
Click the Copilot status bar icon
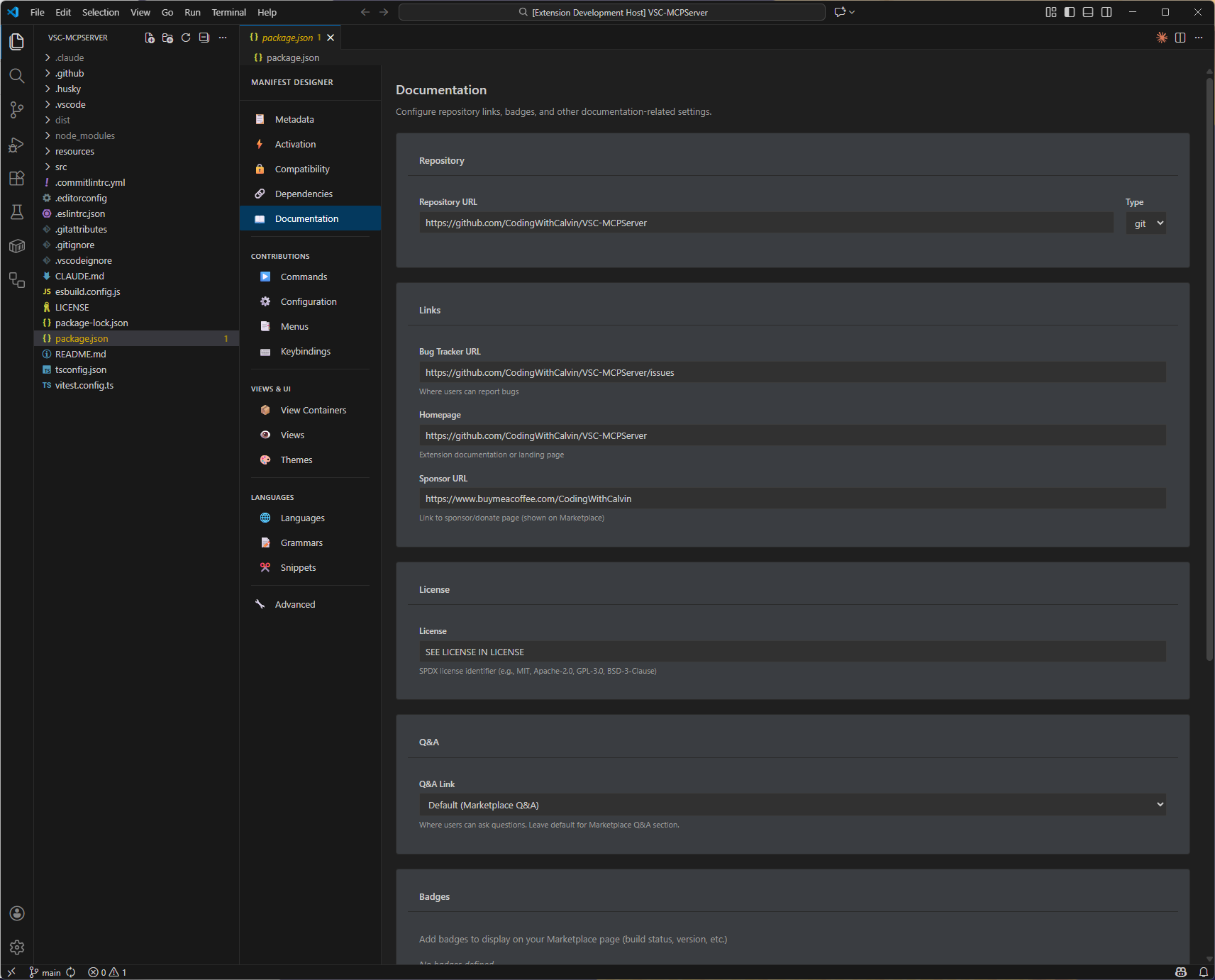(x=1181, y=972)
